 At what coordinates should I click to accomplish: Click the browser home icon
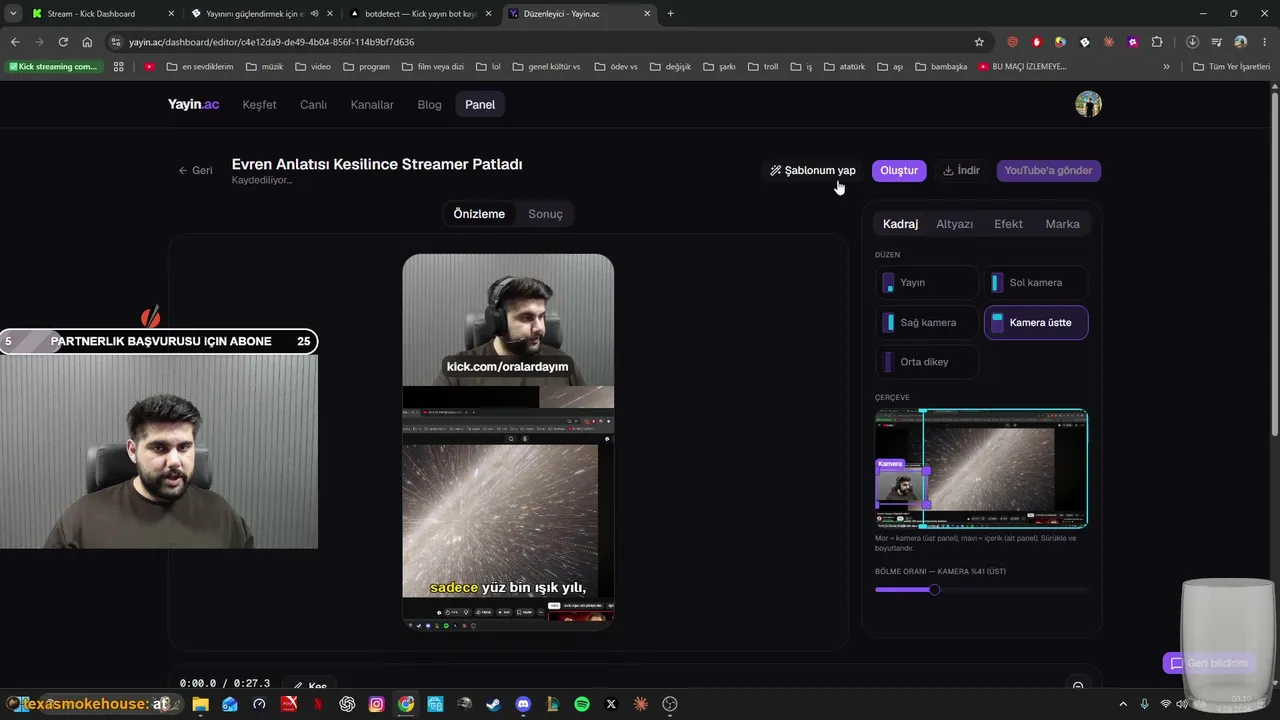87,42
